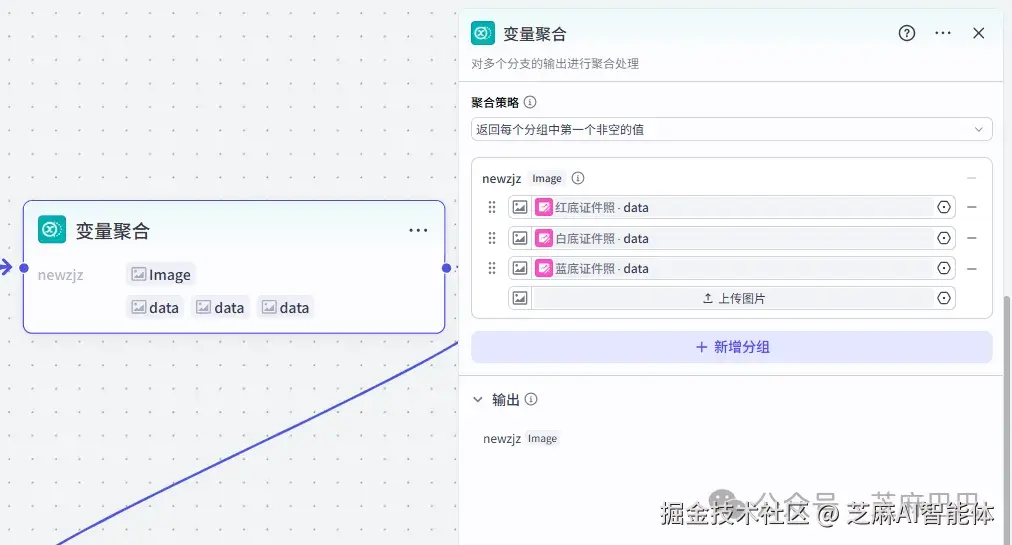
Task: Click the 变量聚合 node icon on canvas
Action: click(52, 229)
